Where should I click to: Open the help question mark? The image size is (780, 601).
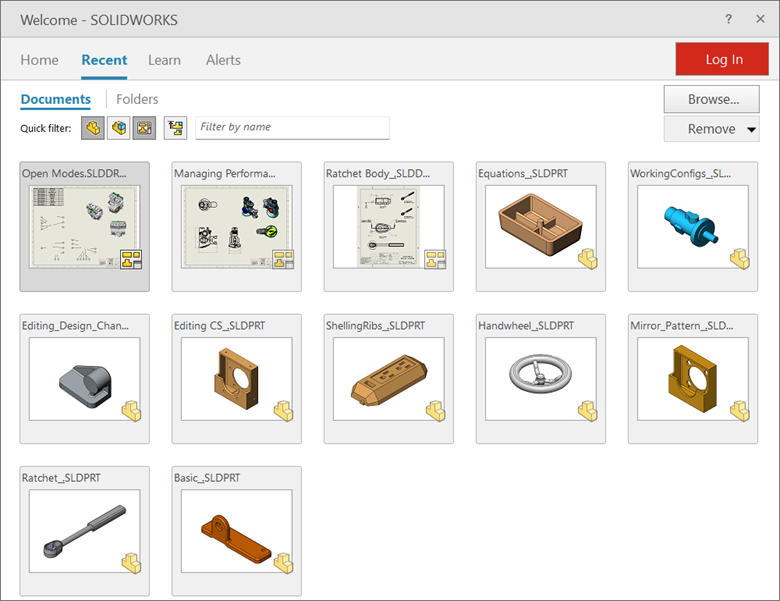[x=728, y=19]
